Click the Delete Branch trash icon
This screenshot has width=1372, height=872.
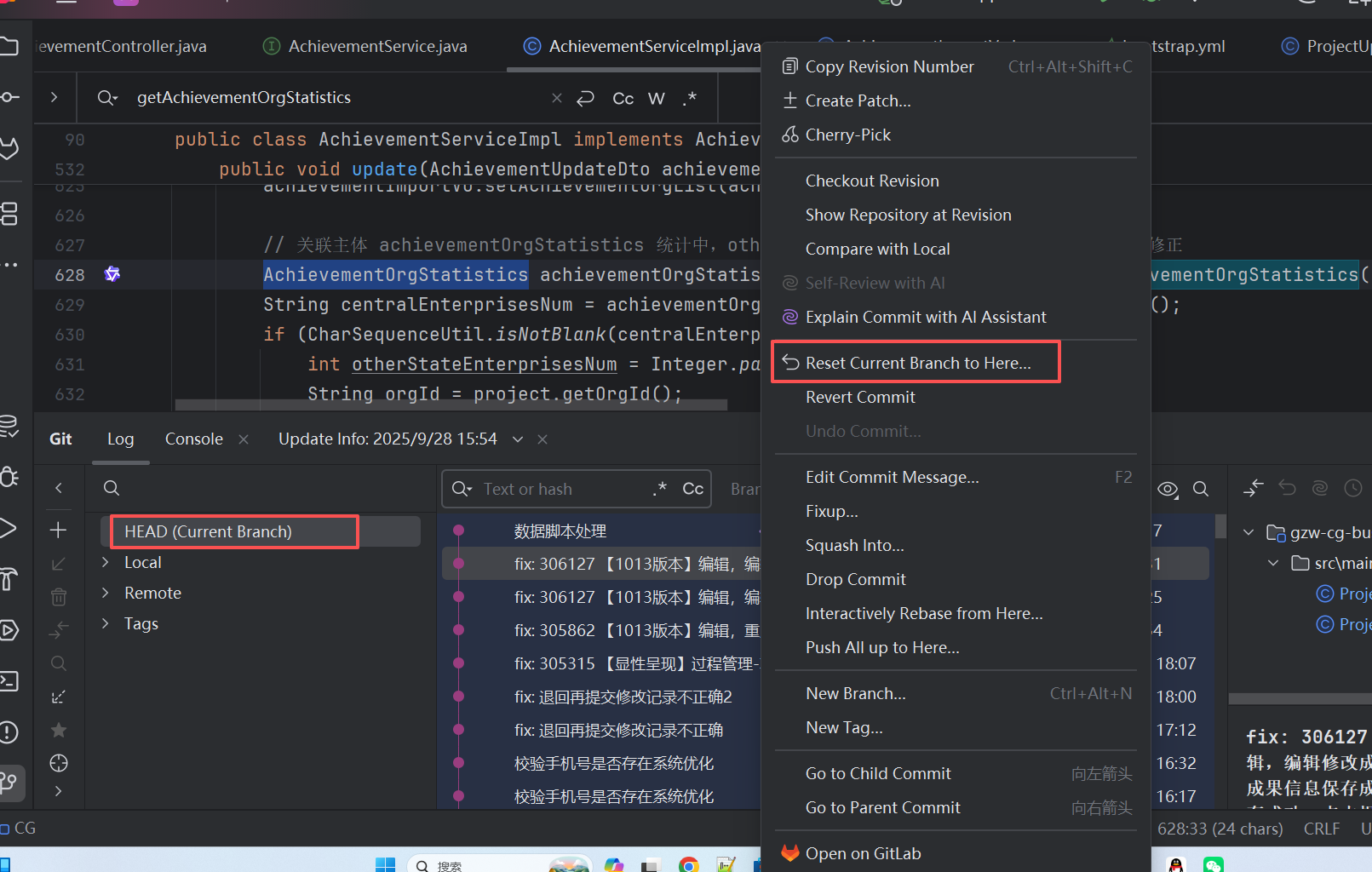coord(58,597)
